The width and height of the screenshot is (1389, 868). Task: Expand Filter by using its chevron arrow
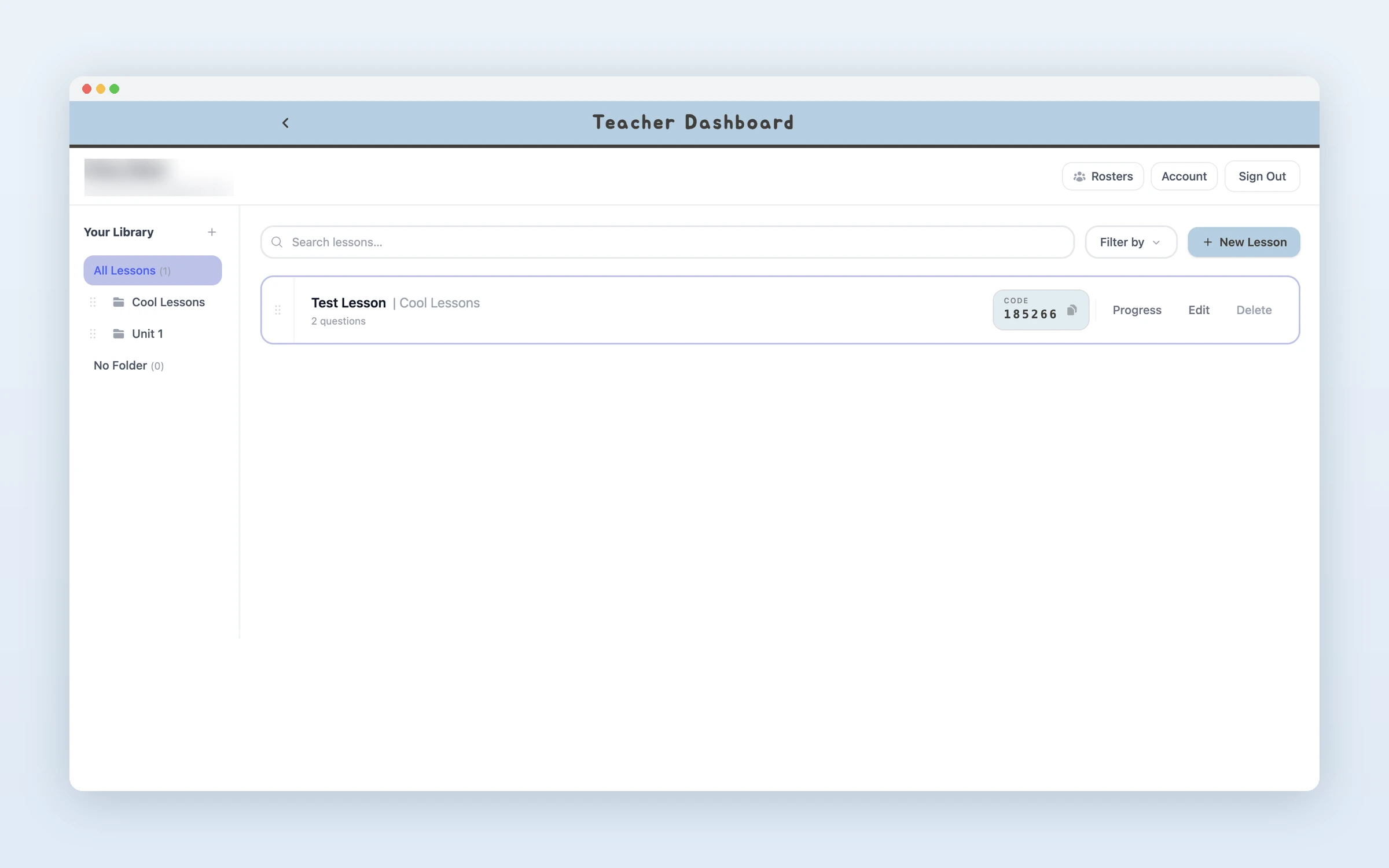click(1156, 242)
